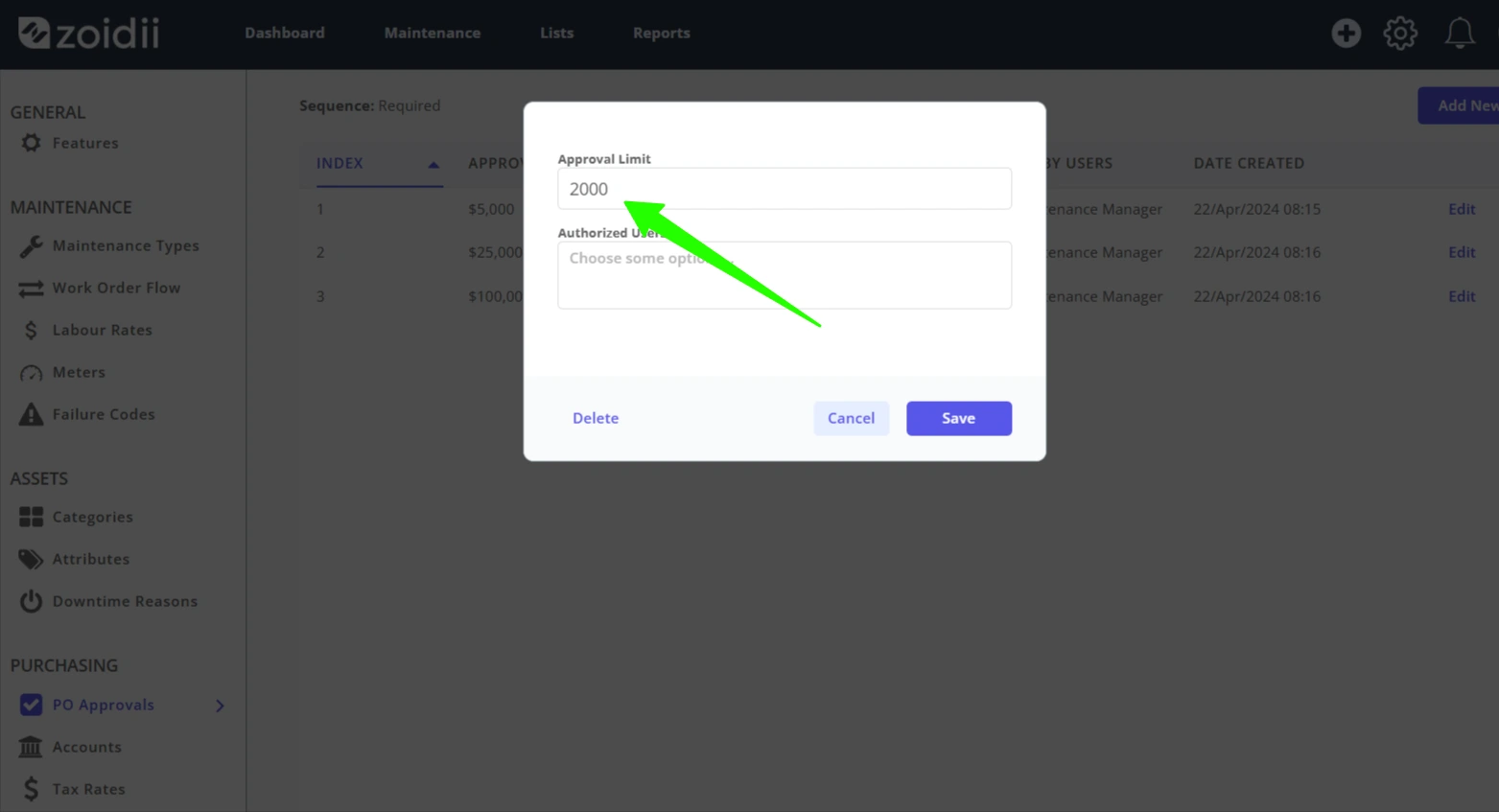1499x812 pixels.
Task: Click the date 22/Apr/2024 08:15
Action: (x=1257, y=209)
